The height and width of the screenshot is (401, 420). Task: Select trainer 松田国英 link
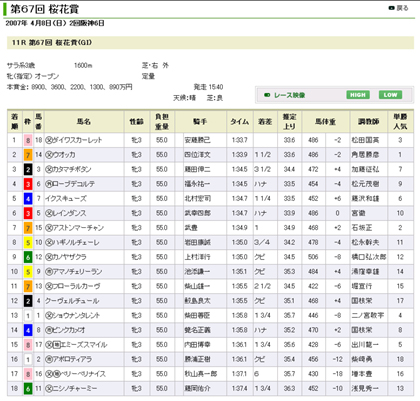[365, 140]
